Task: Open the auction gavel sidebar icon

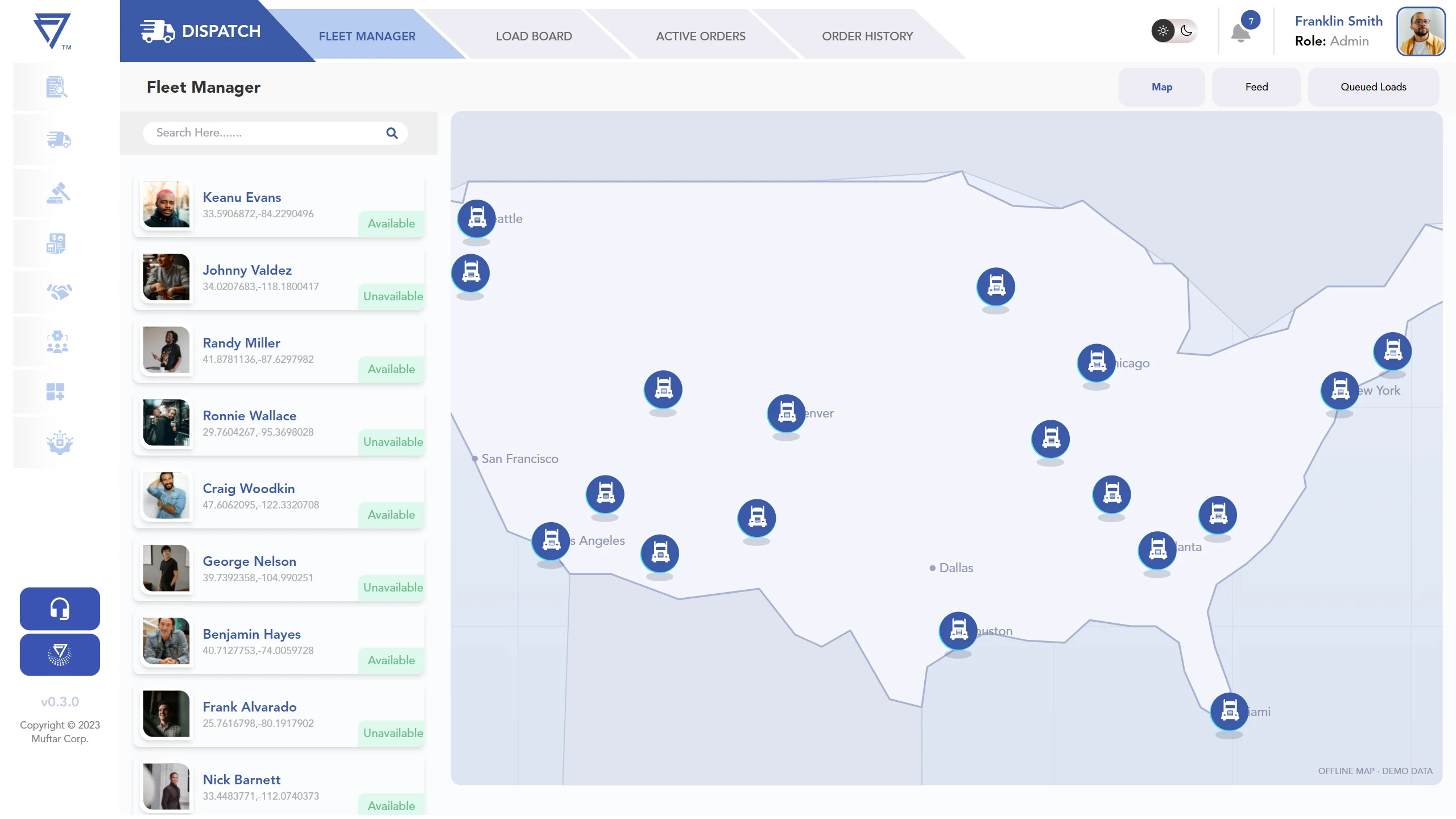Action: point(59,193)
